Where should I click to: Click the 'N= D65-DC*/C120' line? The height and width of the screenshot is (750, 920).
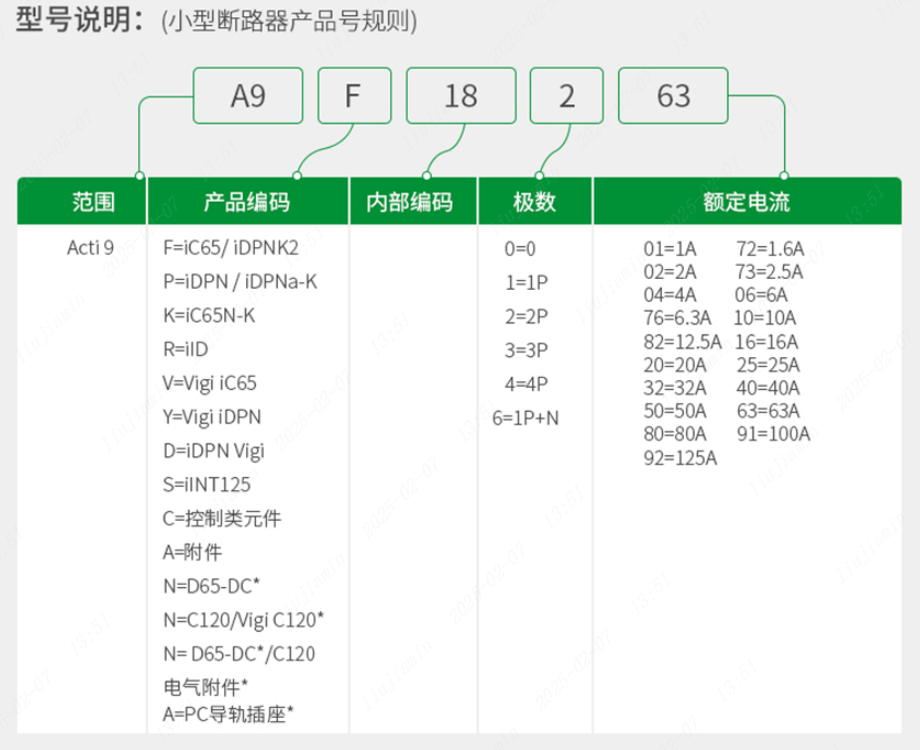click(239, 654)
